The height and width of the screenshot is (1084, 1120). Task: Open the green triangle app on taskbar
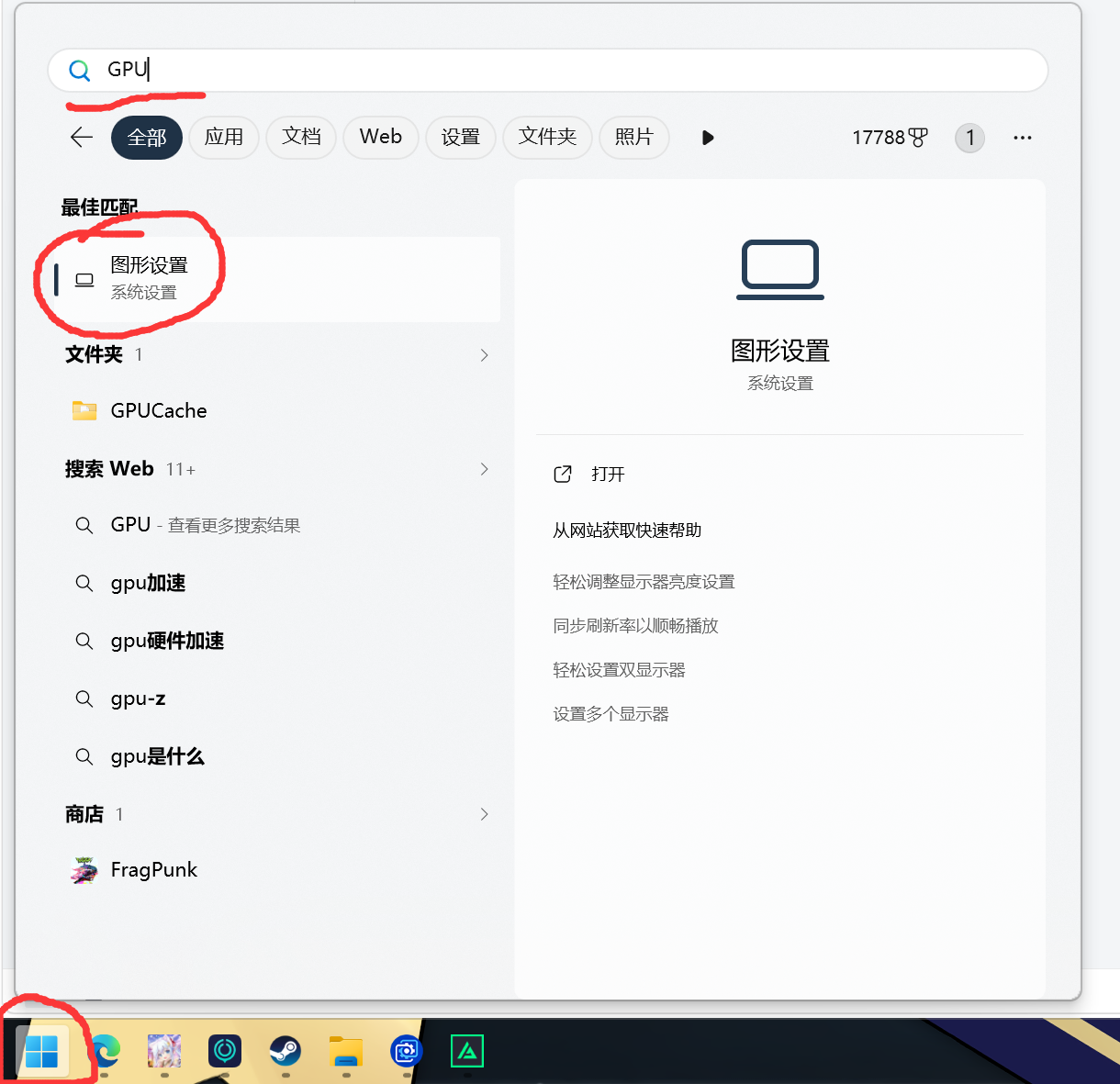[x=467, y=1051]
